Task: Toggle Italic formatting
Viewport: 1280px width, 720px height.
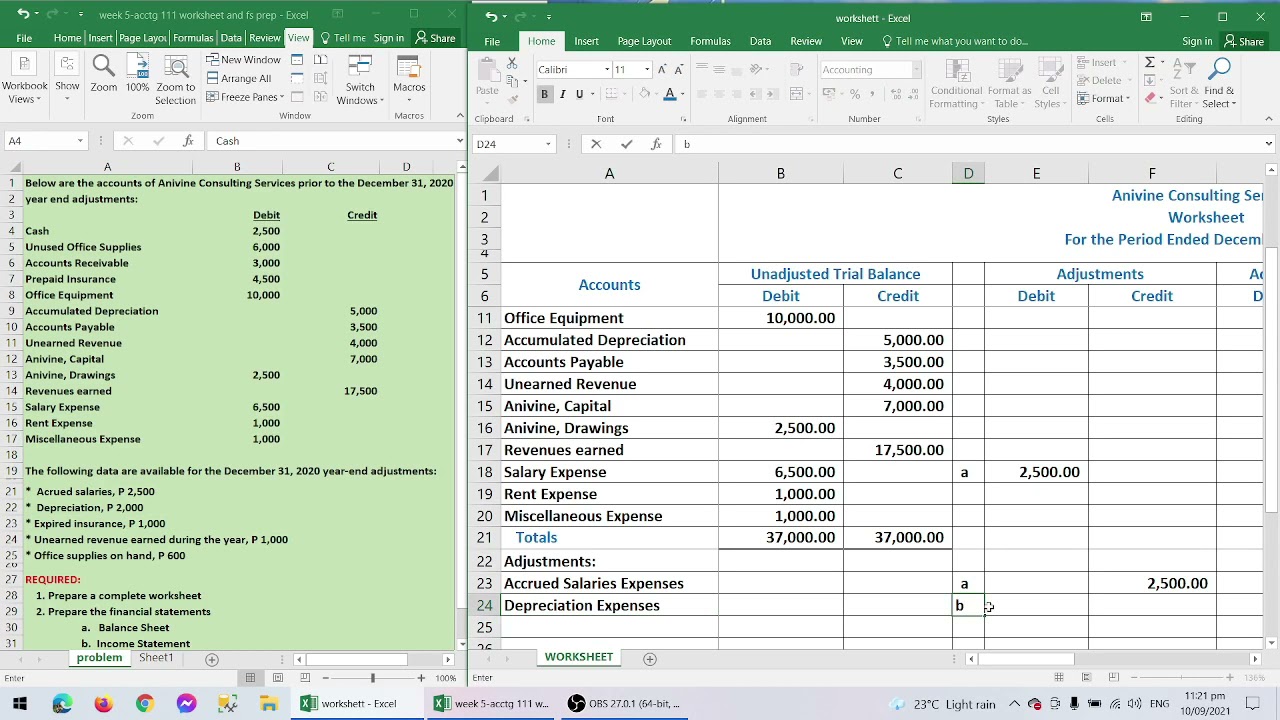Action: 562,94
